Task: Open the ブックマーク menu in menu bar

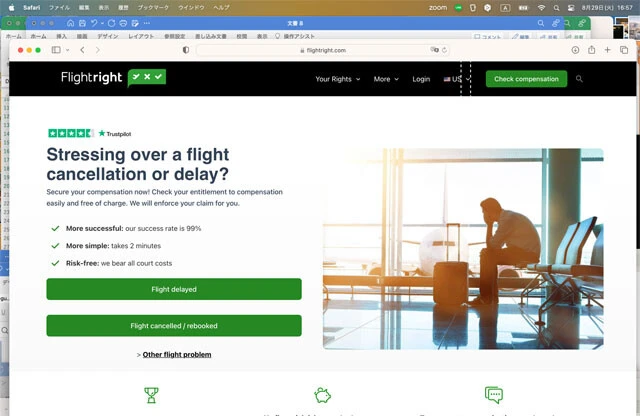Action: point(153,7)
